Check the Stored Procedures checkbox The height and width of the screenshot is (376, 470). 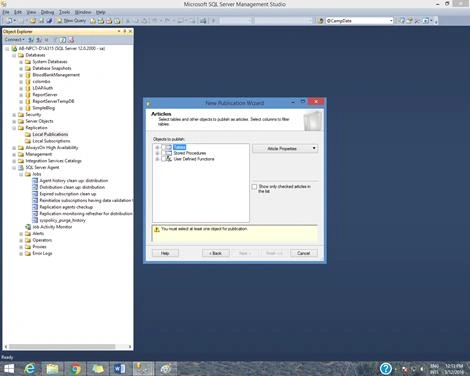tap(163, 153)
